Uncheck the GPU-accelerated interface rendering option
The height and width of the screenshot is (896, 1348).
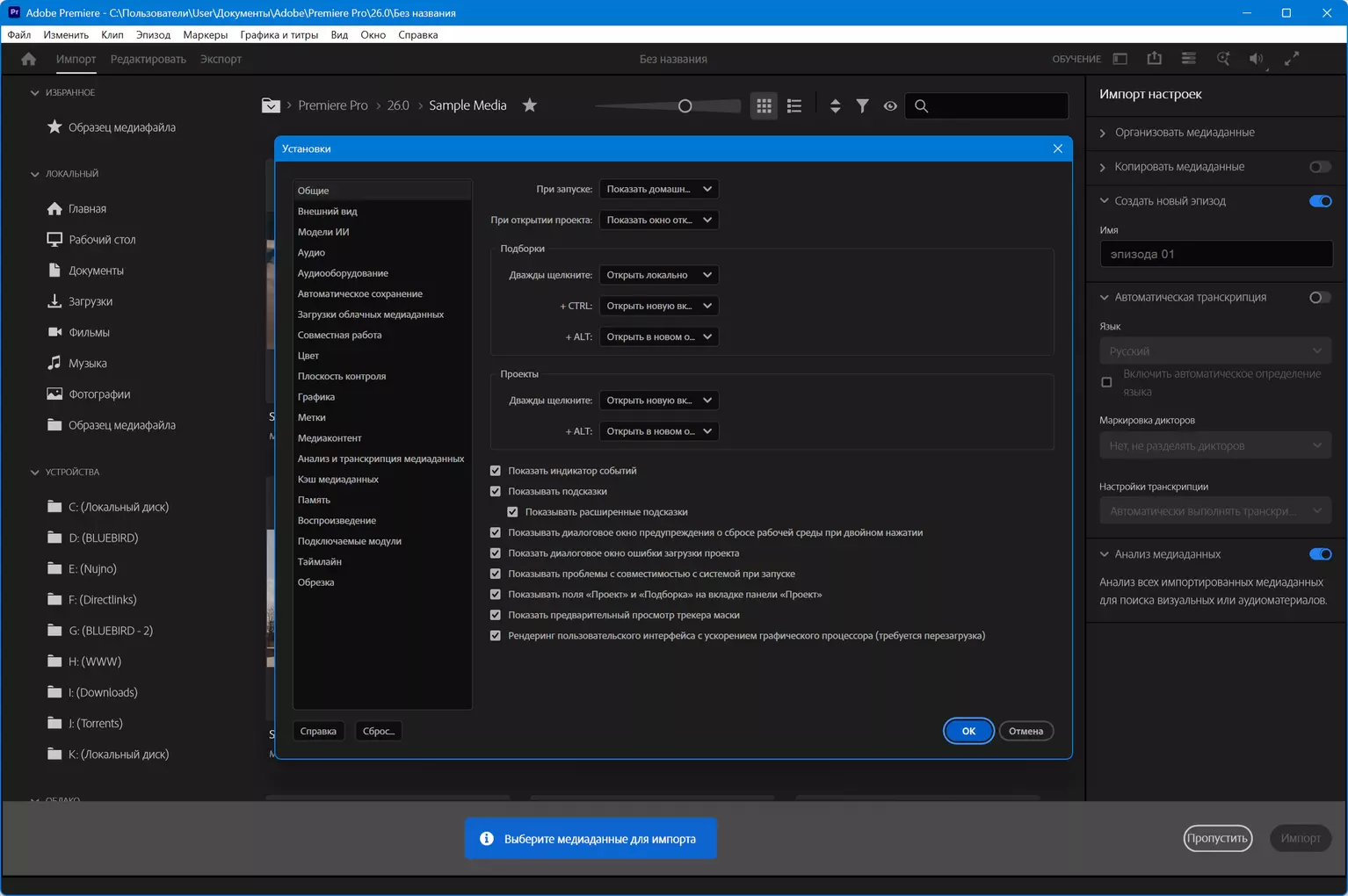(496, 636)
